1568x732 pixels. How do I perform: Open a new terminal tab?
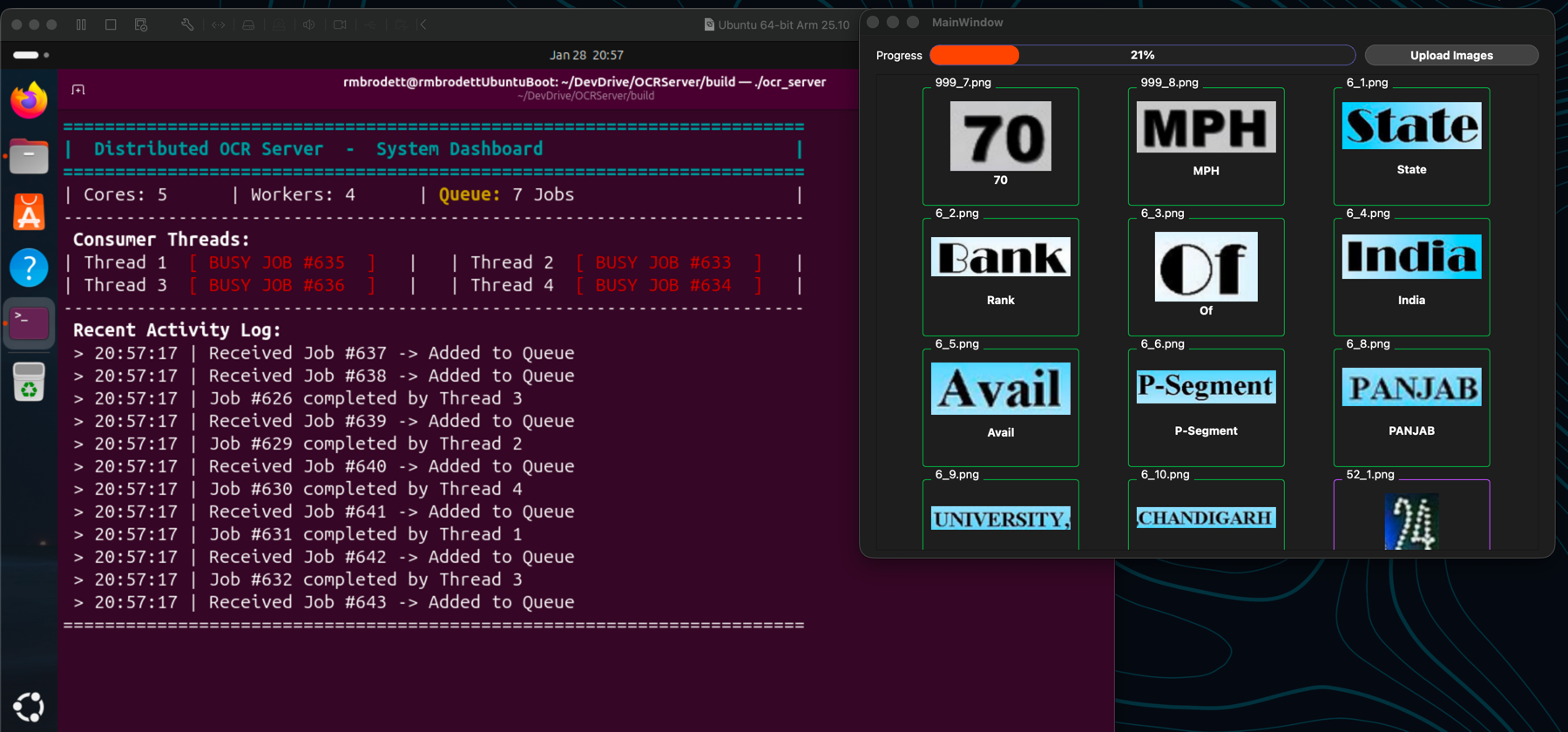click(x=78, y=90)
